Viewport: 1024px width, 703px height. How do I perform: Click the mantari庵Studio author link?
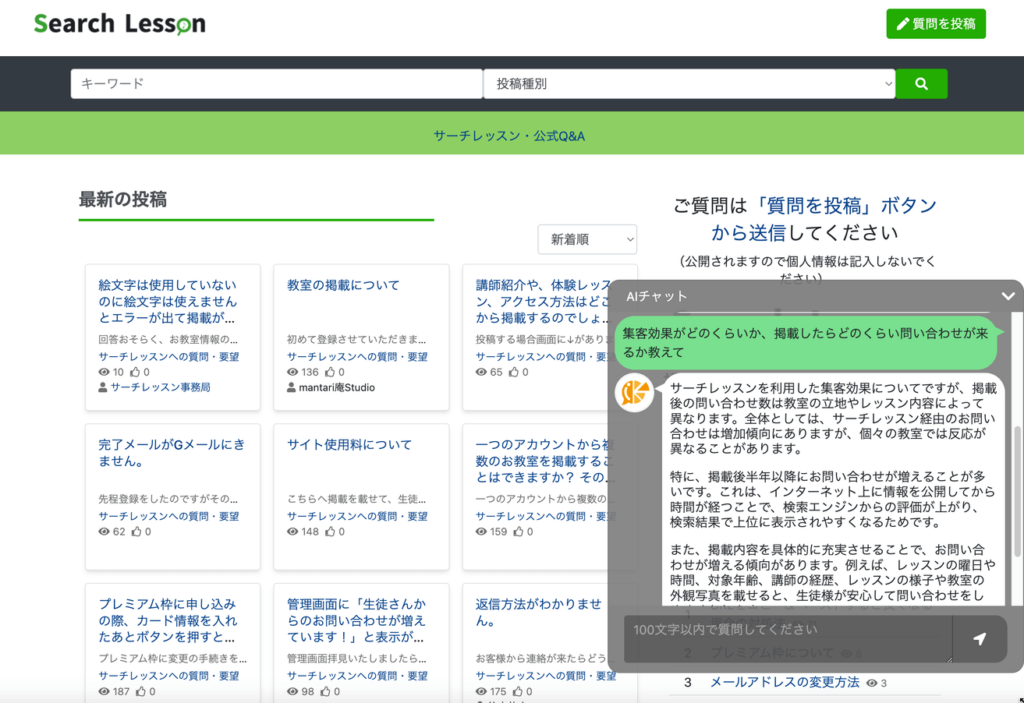(x=336, y=387)
